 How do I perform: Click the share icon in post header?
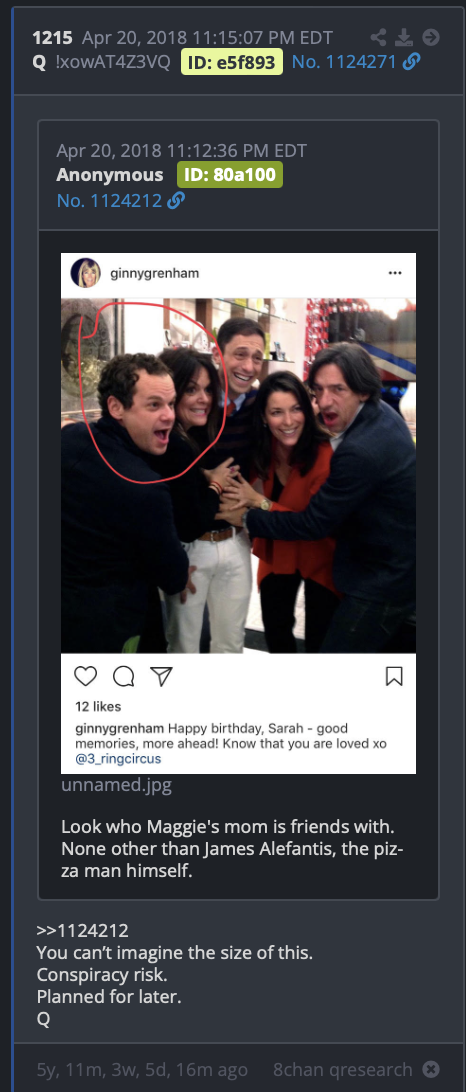coord(379,37)
